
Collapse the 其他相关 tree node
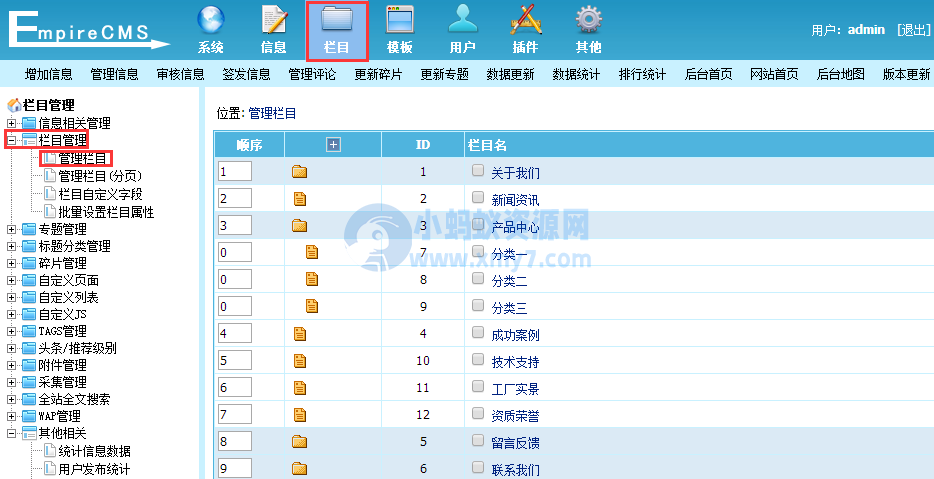(x=11, y=433)
